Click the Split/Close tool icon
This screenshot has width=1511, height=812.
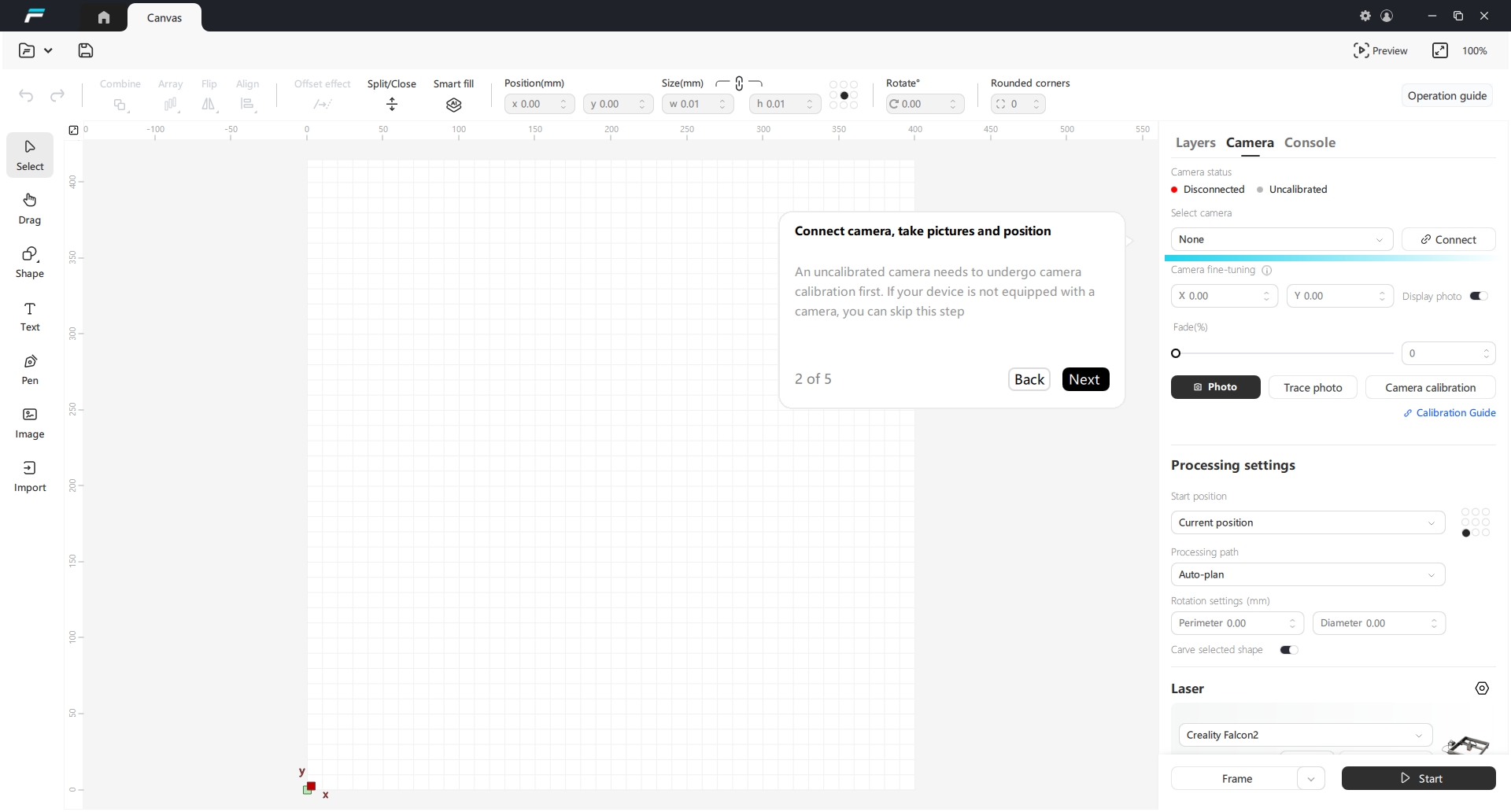391,104
